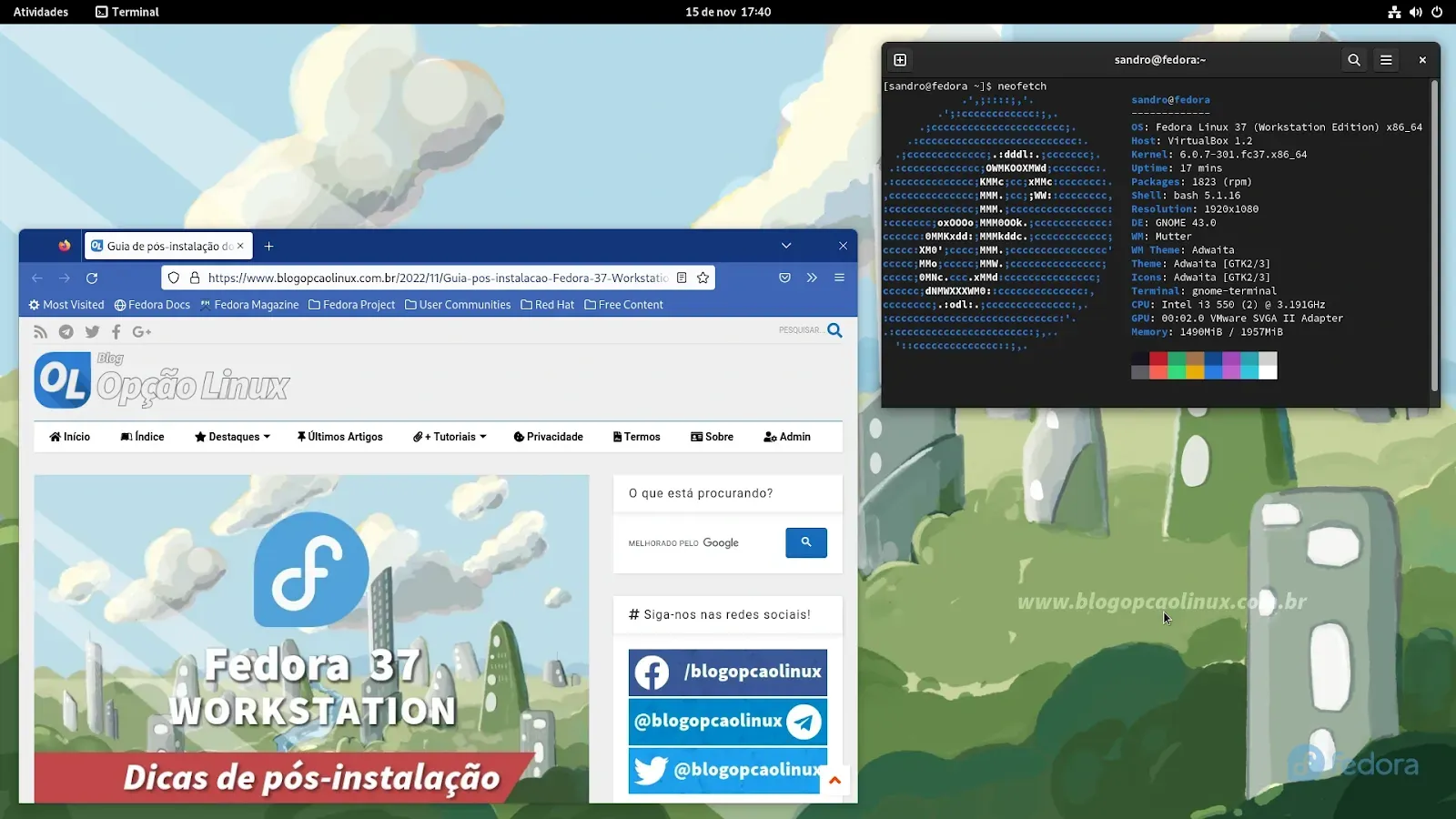1456x819 pixels.
Task: Click the Google Plus icon in blog header
Action: tap(141, 332)
